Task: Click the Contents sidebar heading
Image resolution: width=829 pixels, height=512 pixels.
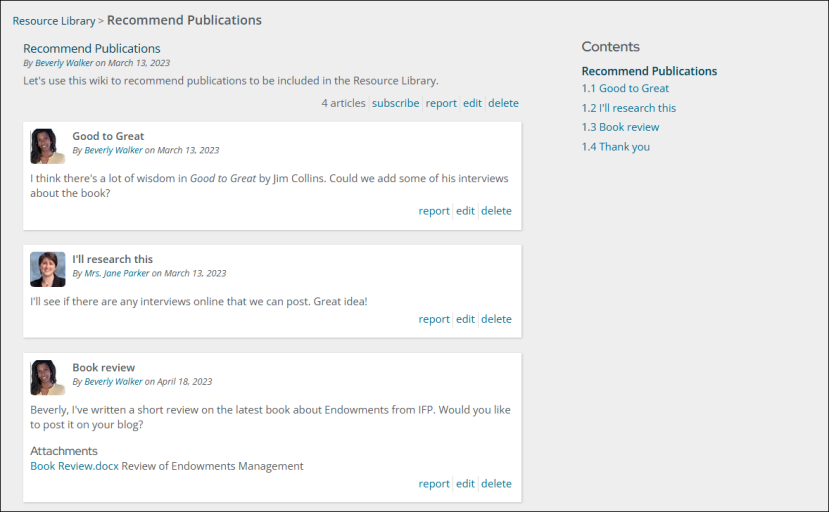Action: pos(611,47)
